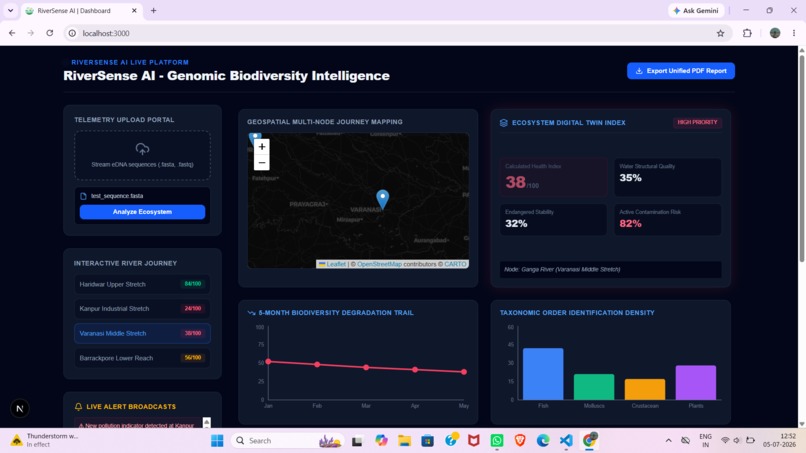Click the purple Plants bar
This screenshot has height=453, width=806.
(695, 383)
